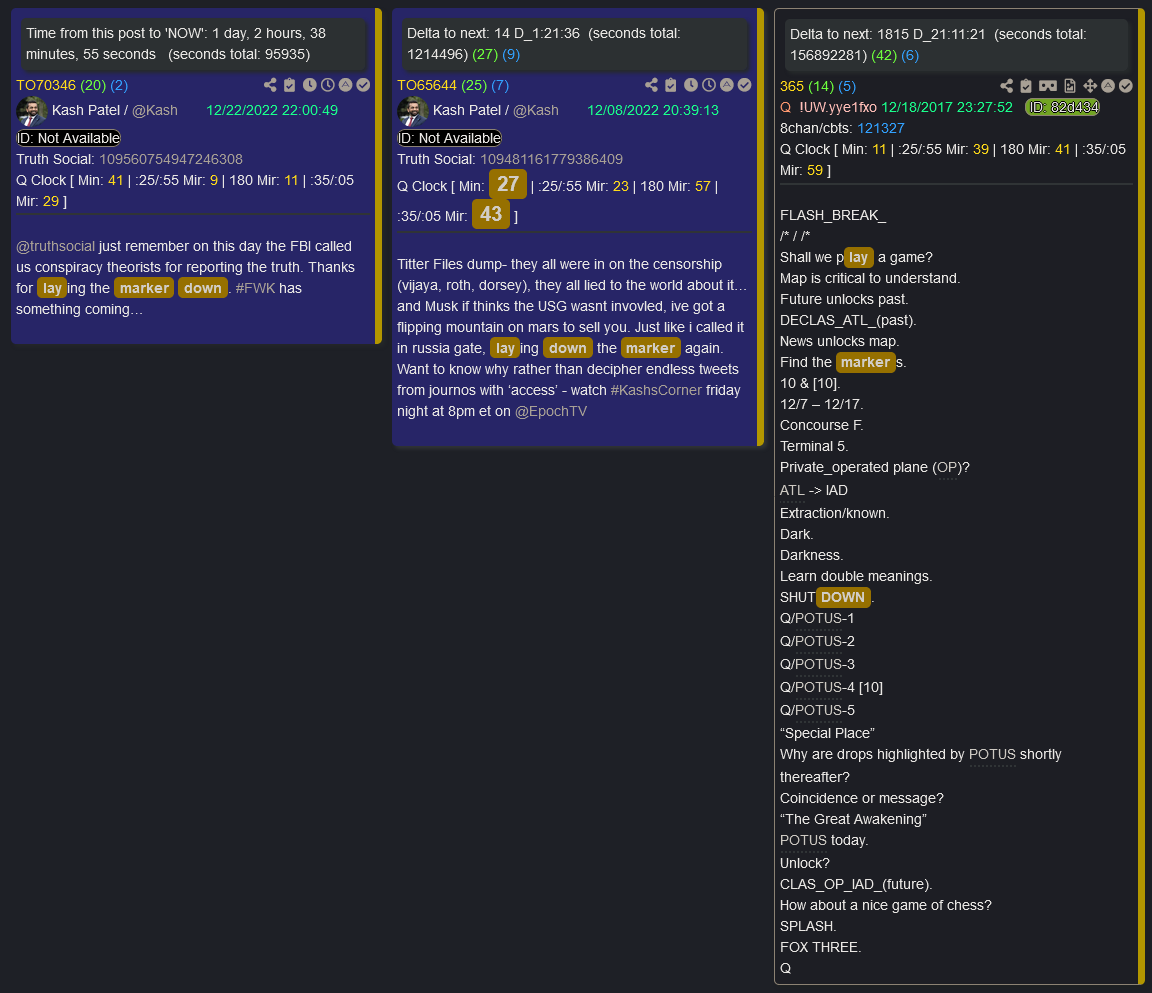Image resolution: width=1152 pixels, height=993 pixels.
Task: Click outlined clock icon on post TO70346
Action: click(x=328, y=85)
